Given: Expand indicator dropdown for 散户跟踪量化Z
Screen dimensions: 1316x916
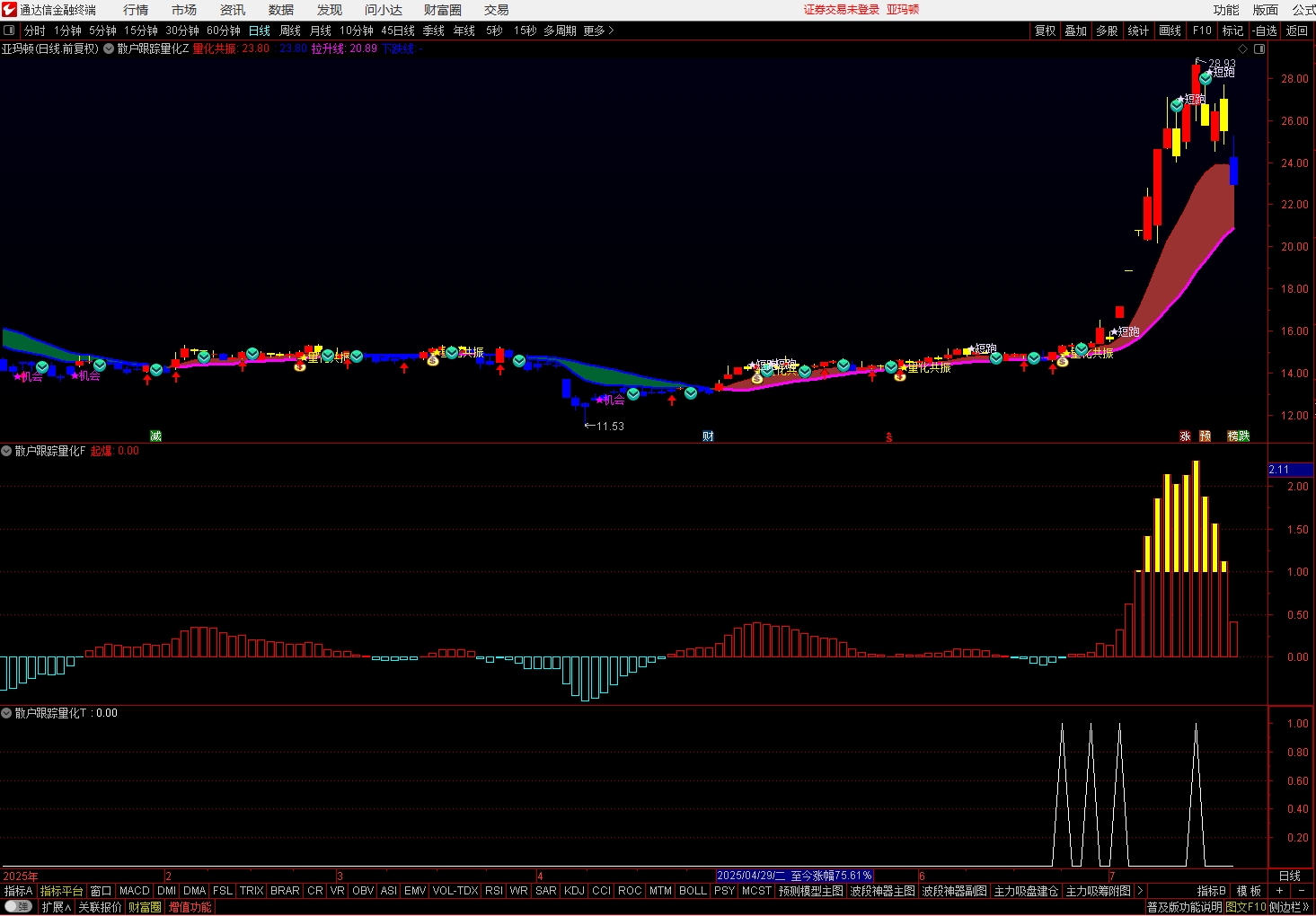Looking at the screenshot, I should (109, 48).
